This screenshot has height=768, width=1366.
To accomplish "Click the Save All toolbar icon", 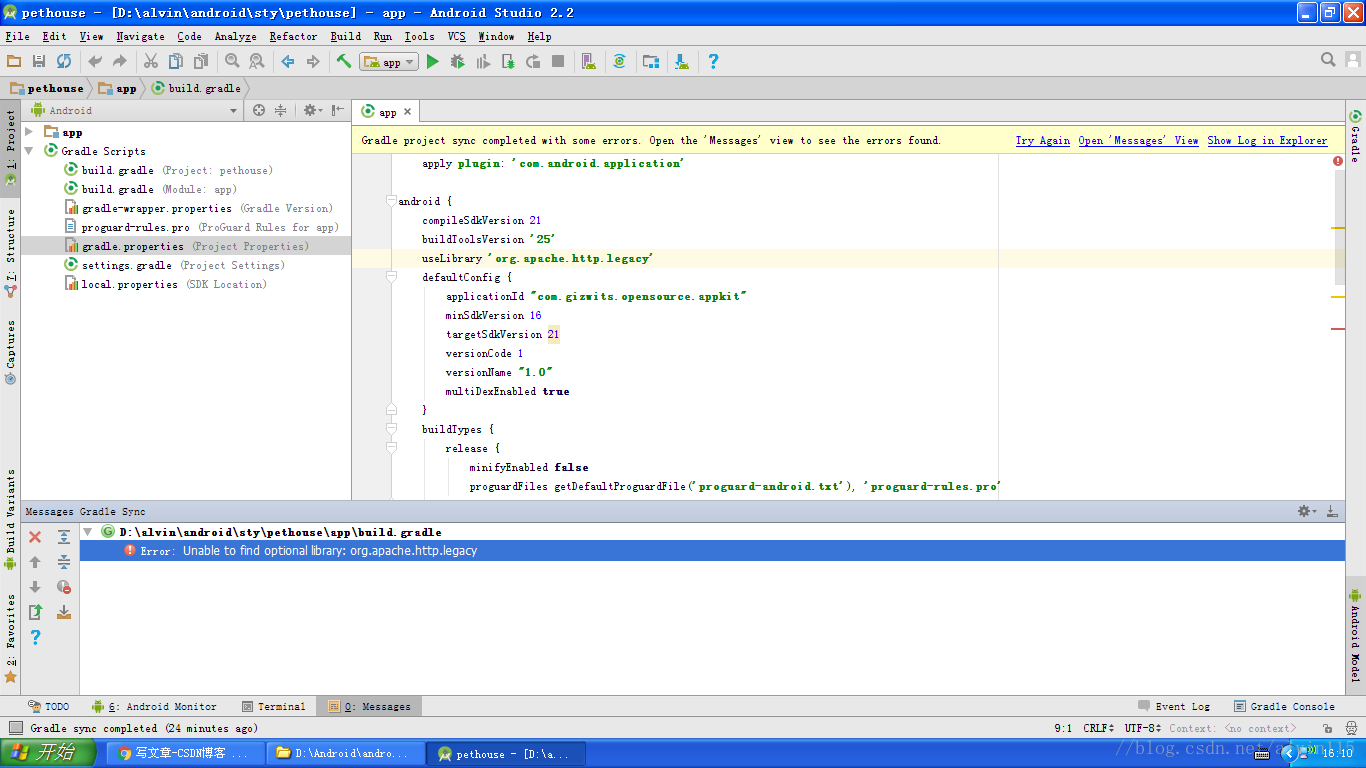I will coord(39,61).
